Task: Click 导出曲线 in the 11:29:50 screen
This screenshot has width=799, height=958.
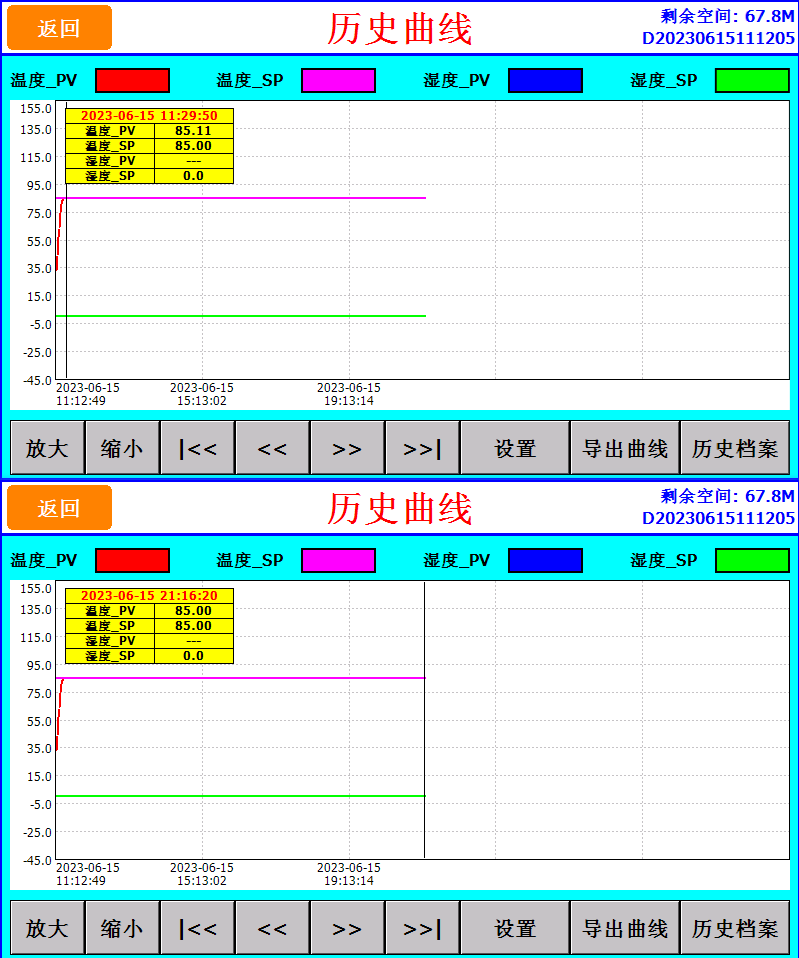Action: pos(625,448)
